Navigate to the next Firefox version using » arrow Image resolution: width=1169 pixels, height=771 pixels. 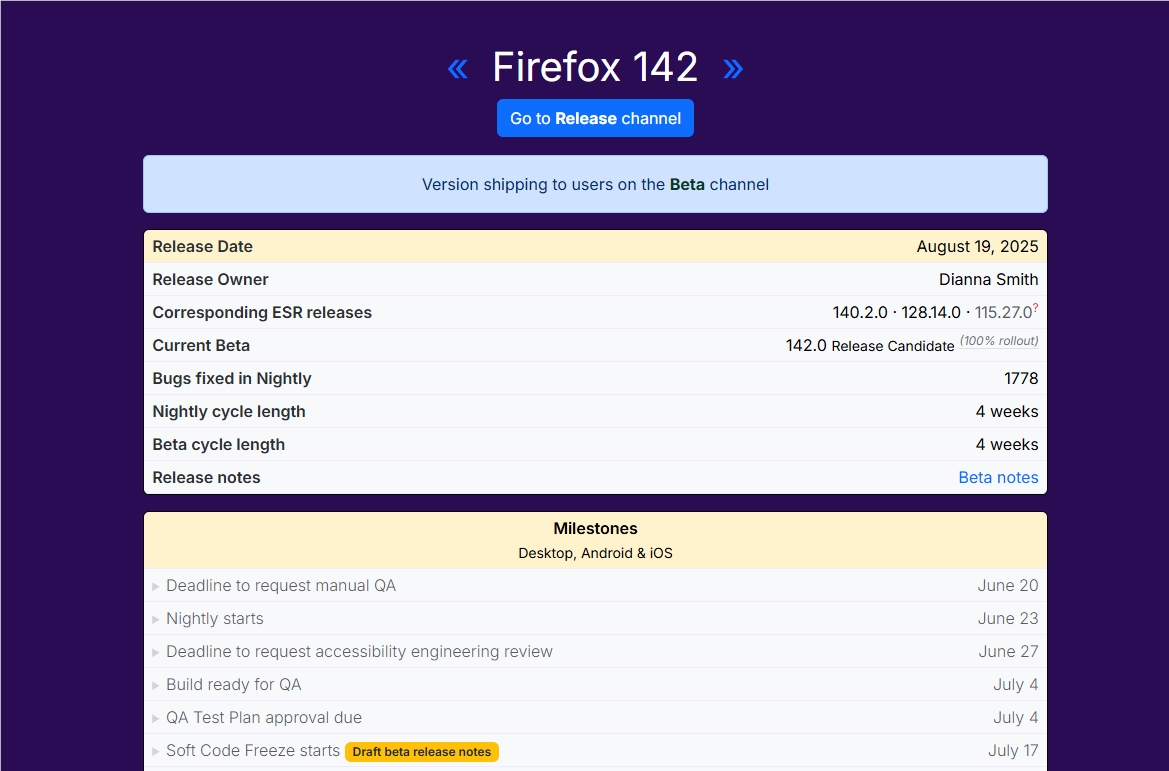(733, 67)
